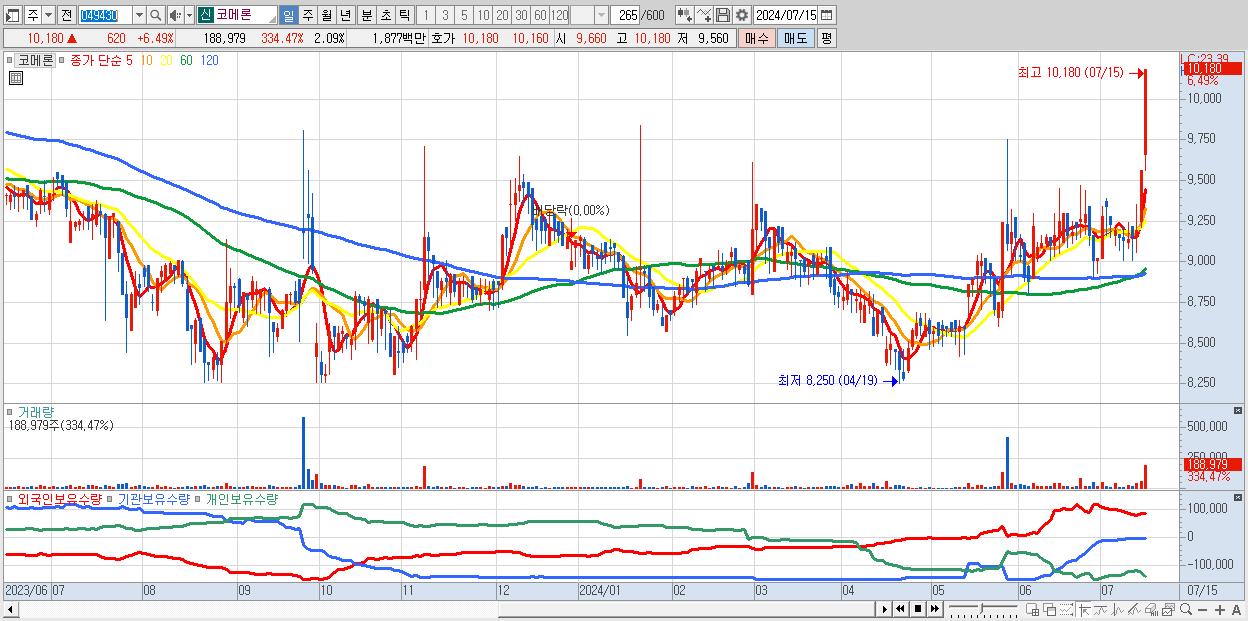The width and height of the screenshot is (1248, 621).
Task: Select the 5 interval button
Action: (x=464, y=15)
